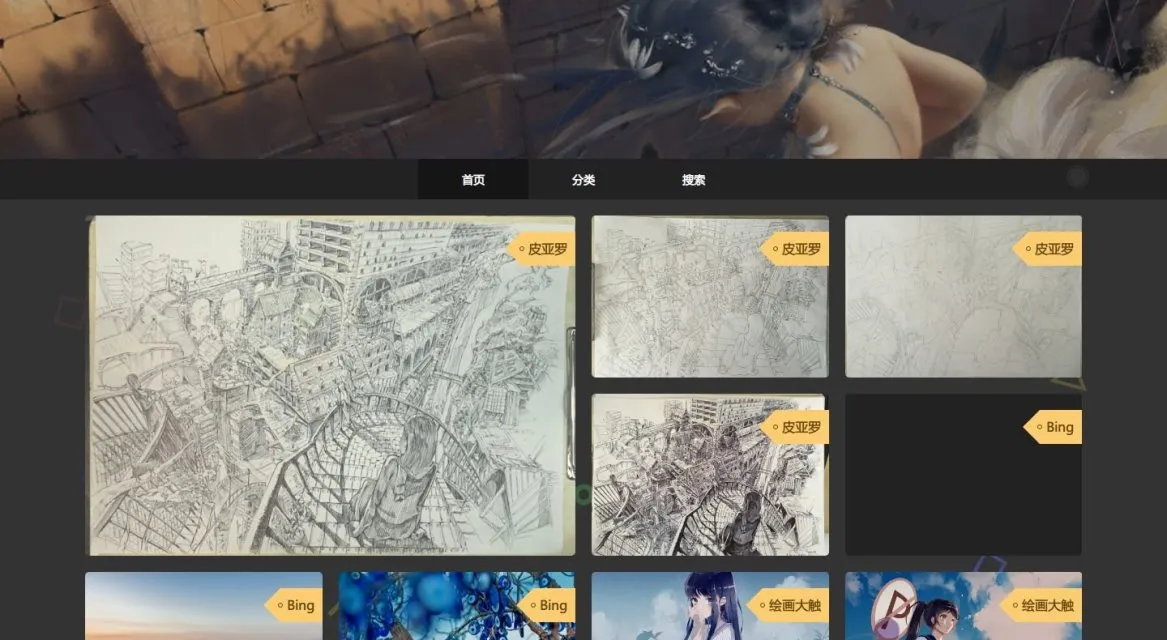Click Bing tag on the sunset sky image

click(294, 605)
